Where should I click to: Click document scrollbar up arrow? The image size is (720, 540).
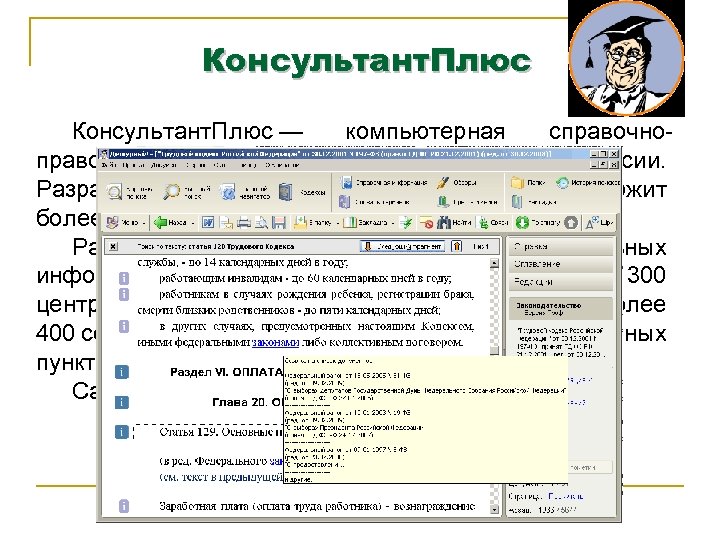[x=494, y=263]
